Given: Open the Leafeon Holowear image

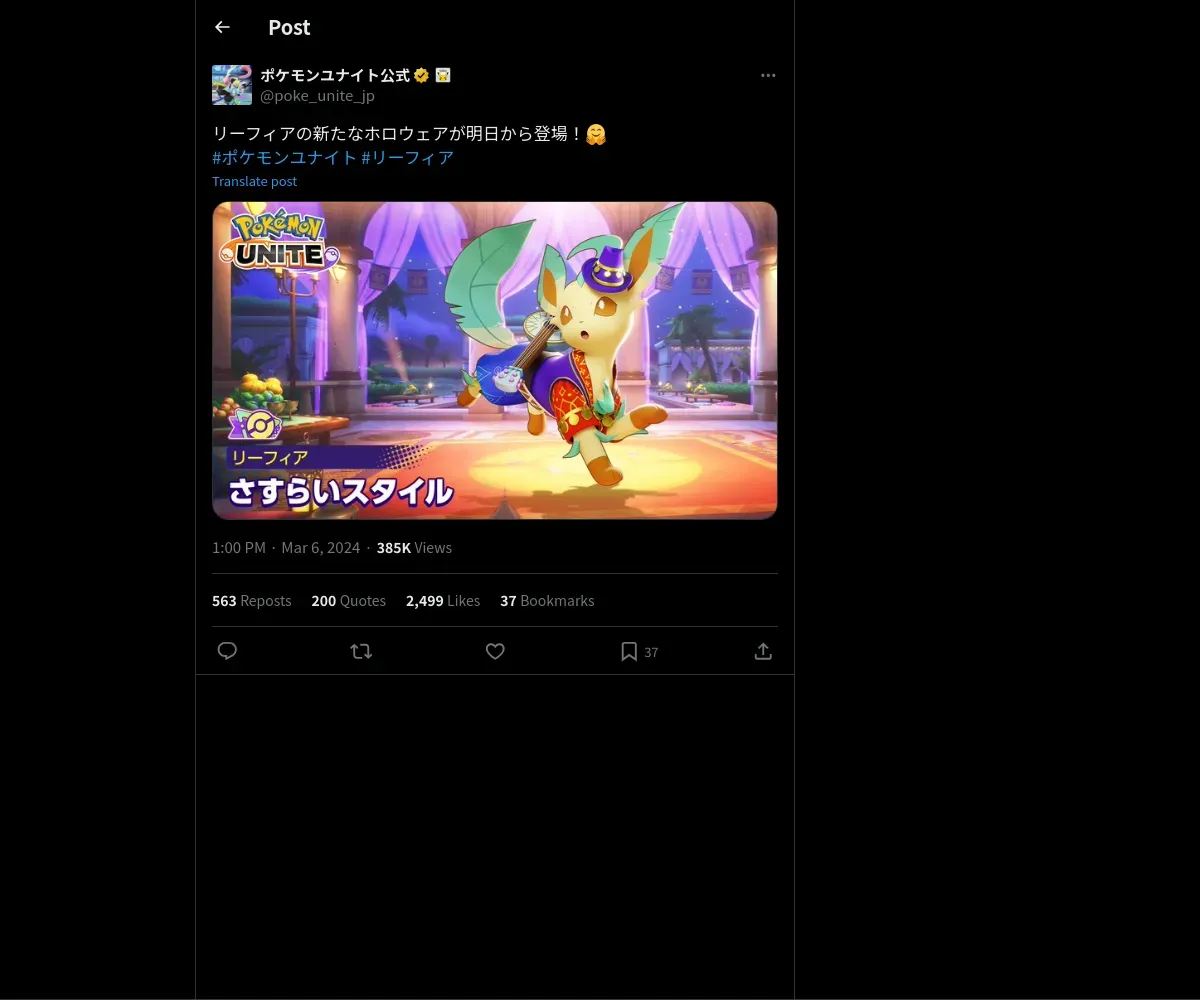Looking at the screenshot, I should 495,361.
